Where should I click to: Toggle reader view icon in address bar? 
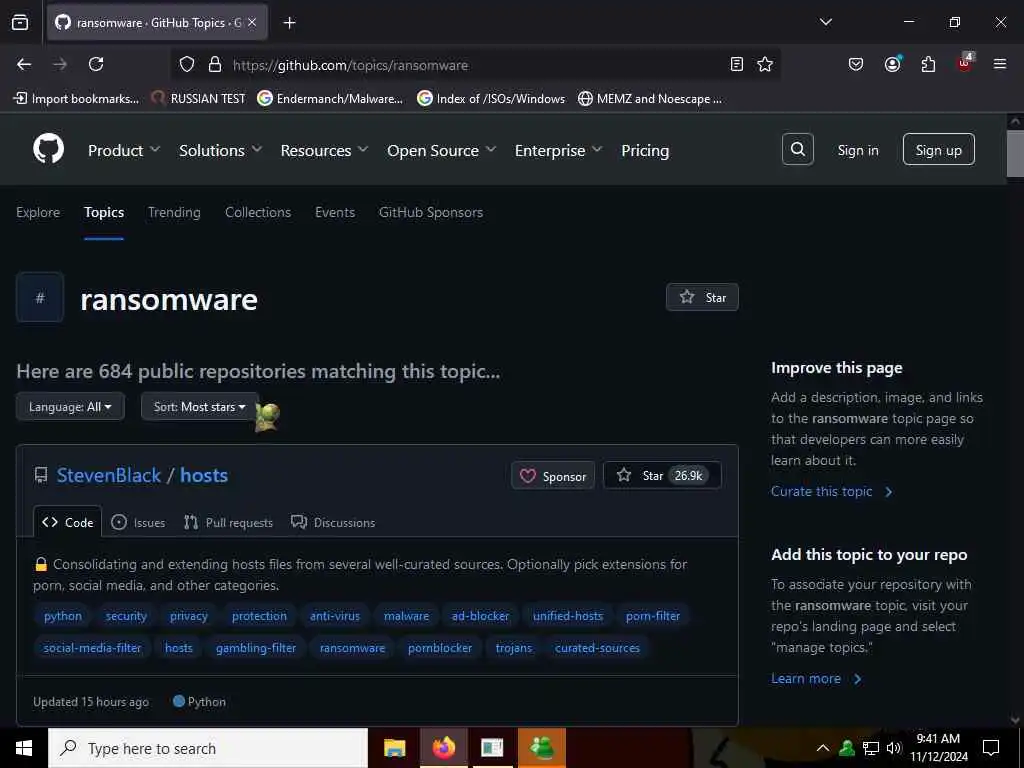pos(737,64)
